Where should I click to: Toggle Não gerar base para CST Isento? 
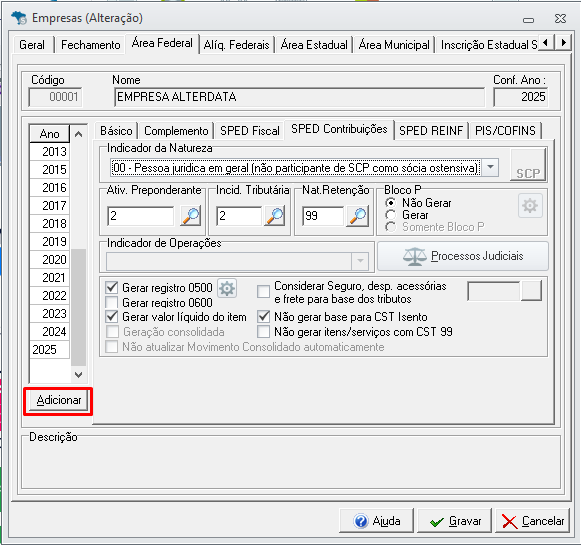263,317
